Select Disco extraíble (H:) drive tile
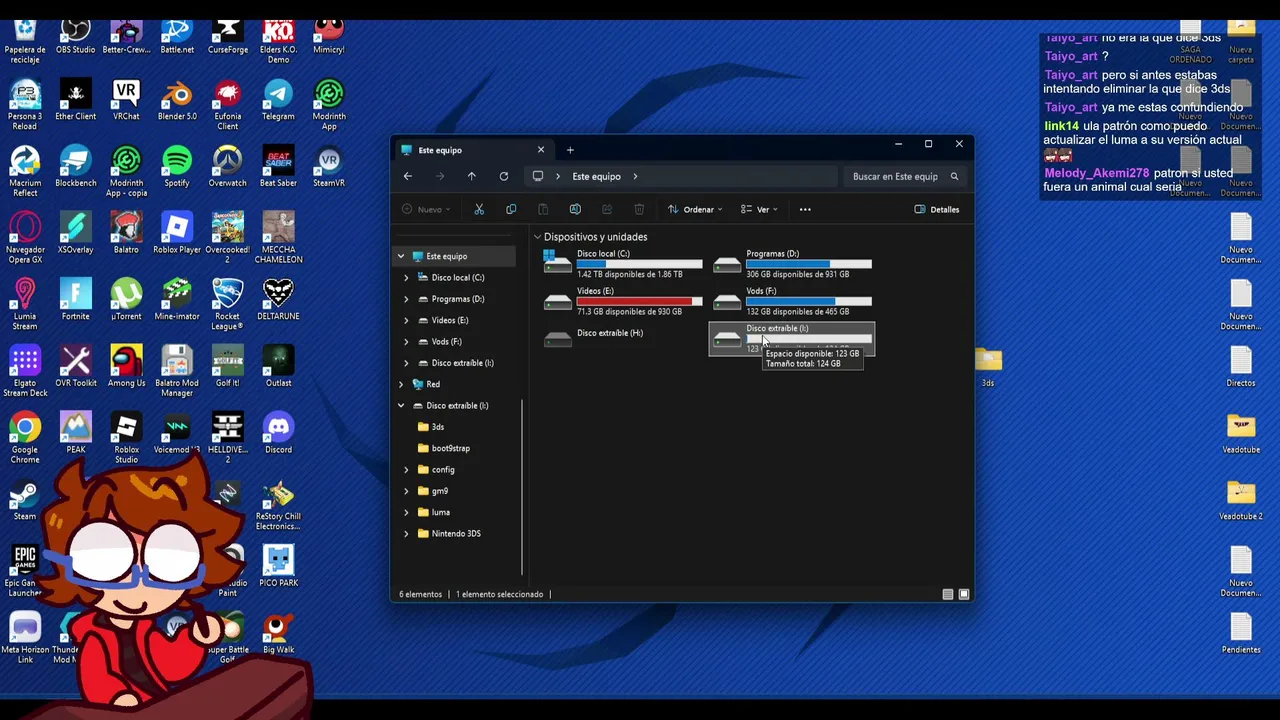The width and height of the screenshot is (1280, 720). 622,338
